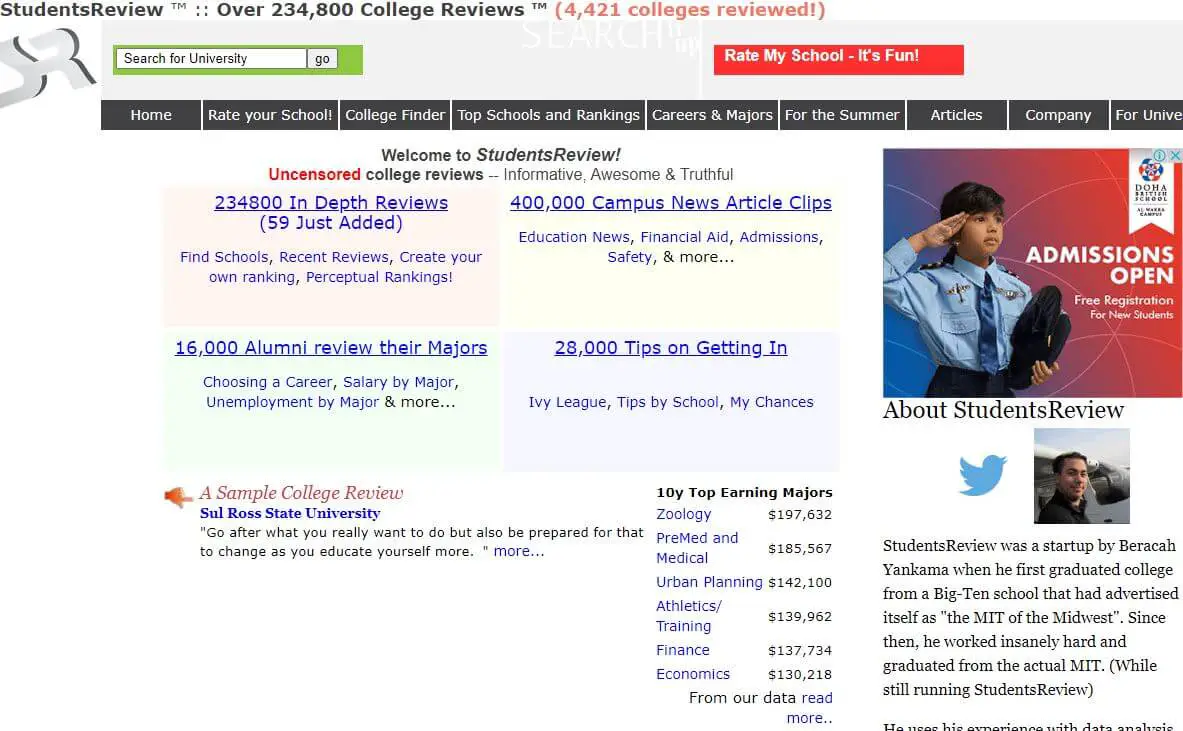Click Unemployment by Major link
The width and height of the screenshot is (1183, 731).
point(293,402)
